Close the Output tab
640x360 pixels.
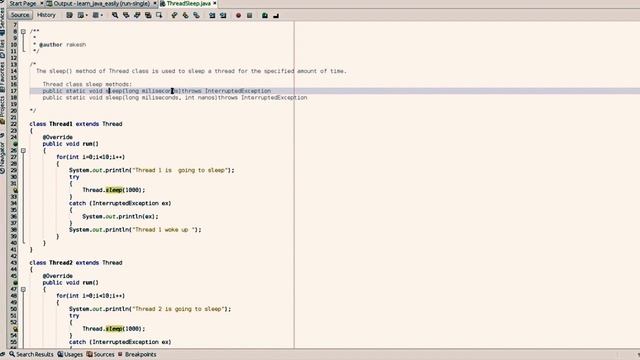(x=155, y=3)
